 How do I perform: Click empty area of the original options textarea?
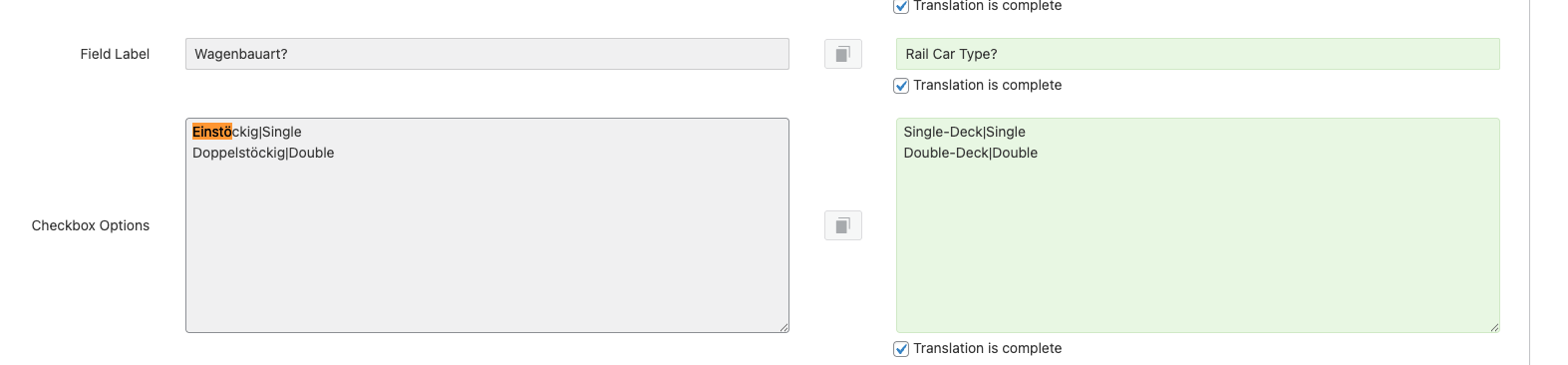coord(486,249)
